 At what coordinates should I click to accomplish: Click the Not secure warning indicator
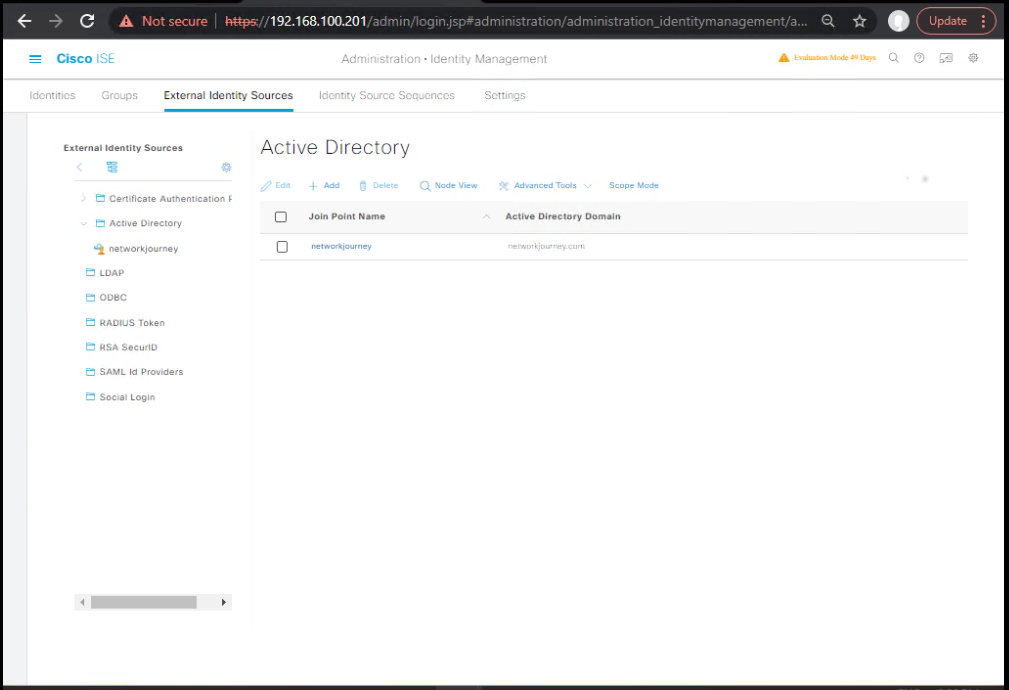163,21
